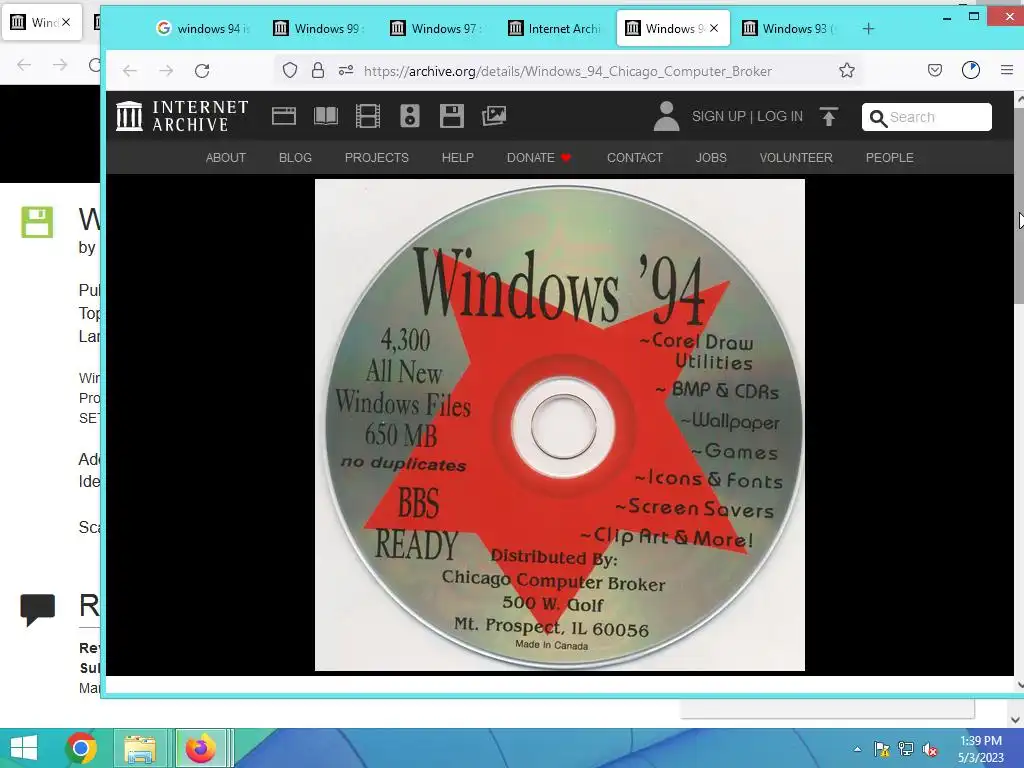This screenshot has height=768, width=1024.
Task: Click the archive.org URL address bar
Action: pyautogui.click(x=568, y=71)
